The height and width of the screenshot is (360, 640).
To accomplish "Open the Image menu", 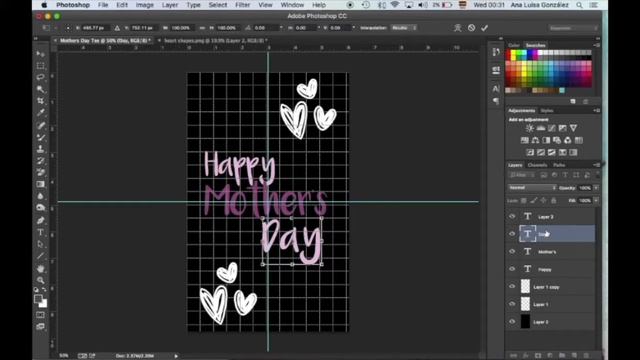I will coord(144,5).
